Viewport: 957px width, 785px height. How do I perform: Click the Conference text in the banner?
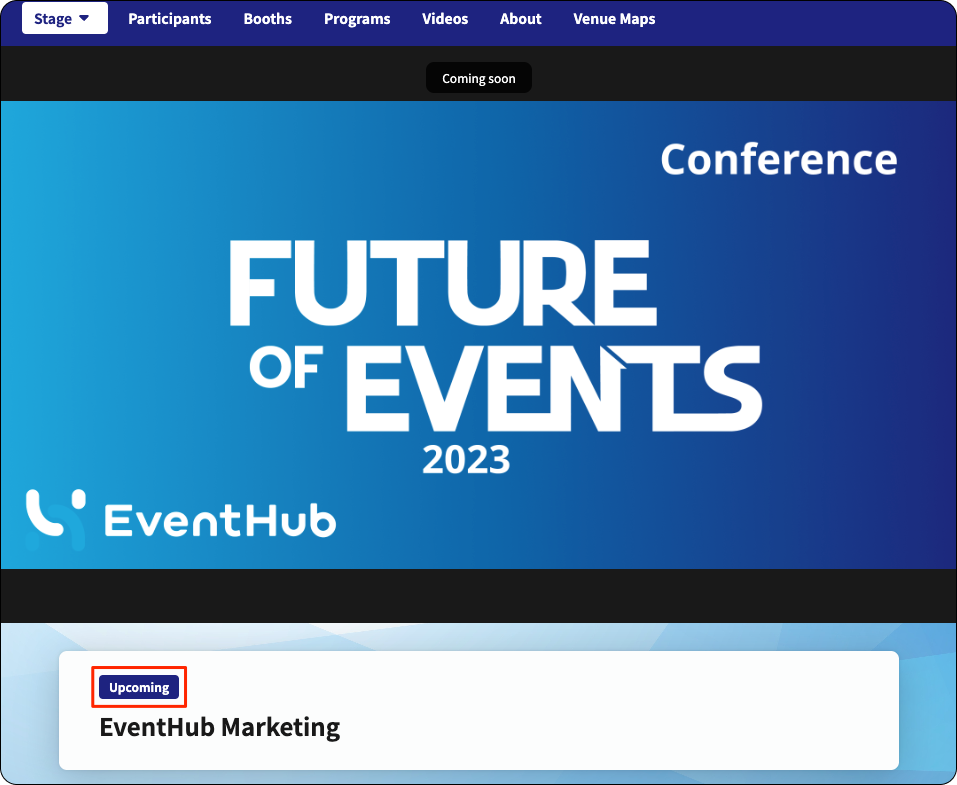779,159
